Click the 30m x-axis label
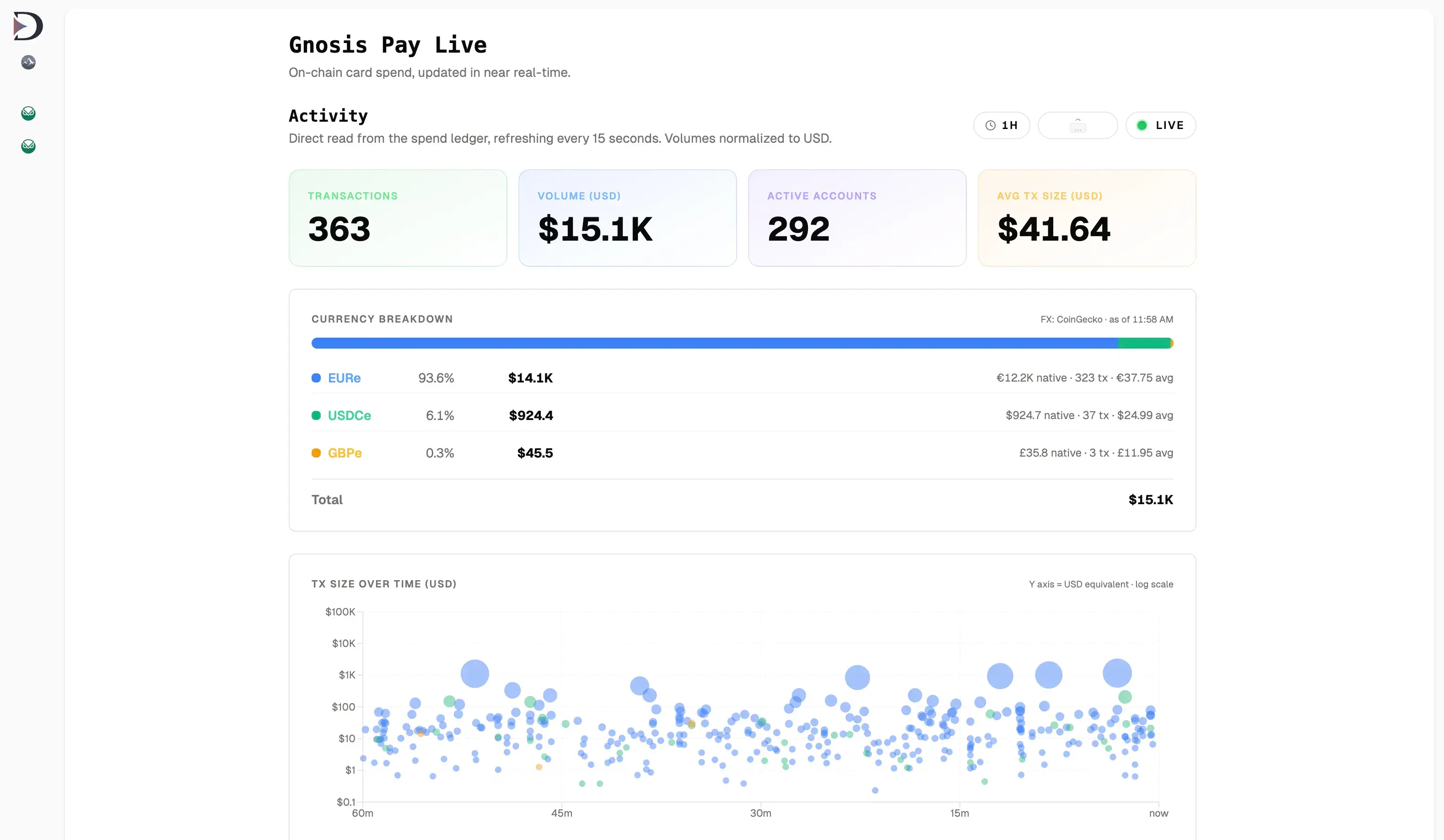This screenshot has height=840, width=1444. 760,813
